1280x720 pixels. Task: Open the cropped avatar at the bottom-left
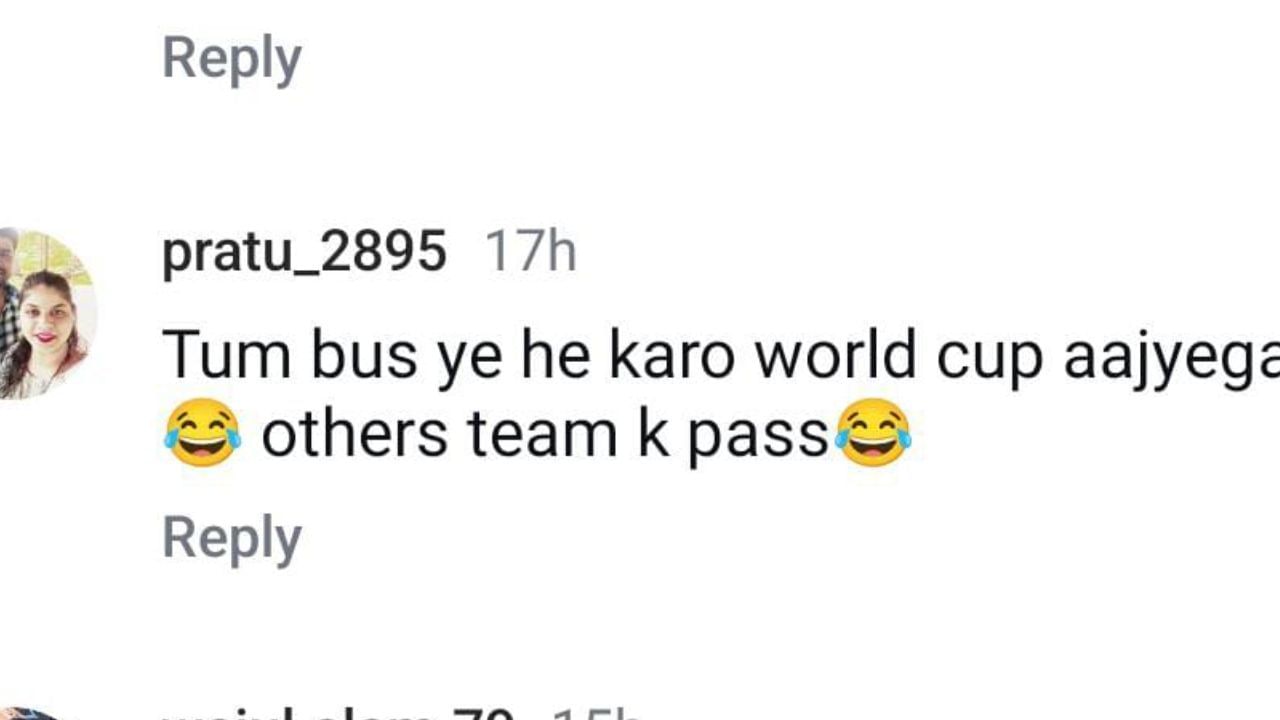pos(30,714)
